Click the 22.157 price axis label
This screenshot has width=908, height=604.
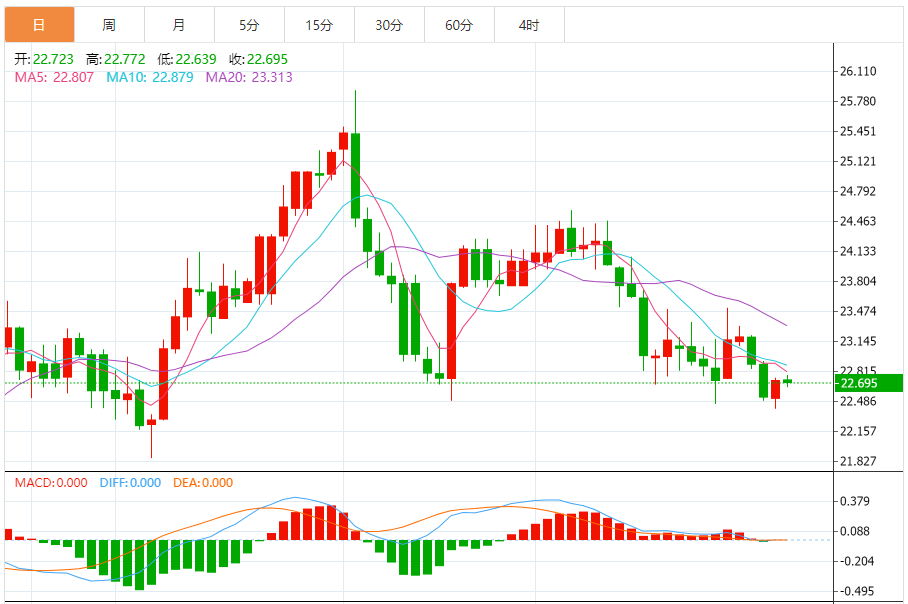point(858,431)
